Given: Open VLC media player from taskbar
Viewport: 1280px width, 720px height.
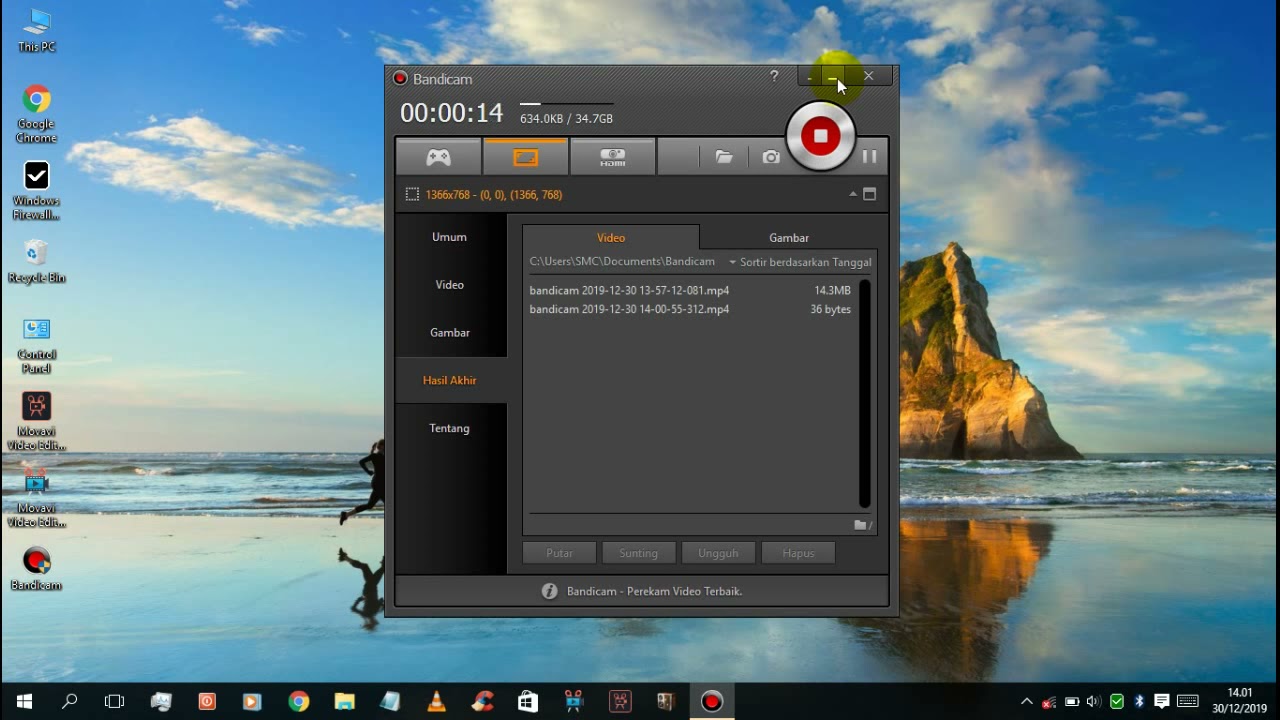Looking at the screenshot, I should (436, 702).
